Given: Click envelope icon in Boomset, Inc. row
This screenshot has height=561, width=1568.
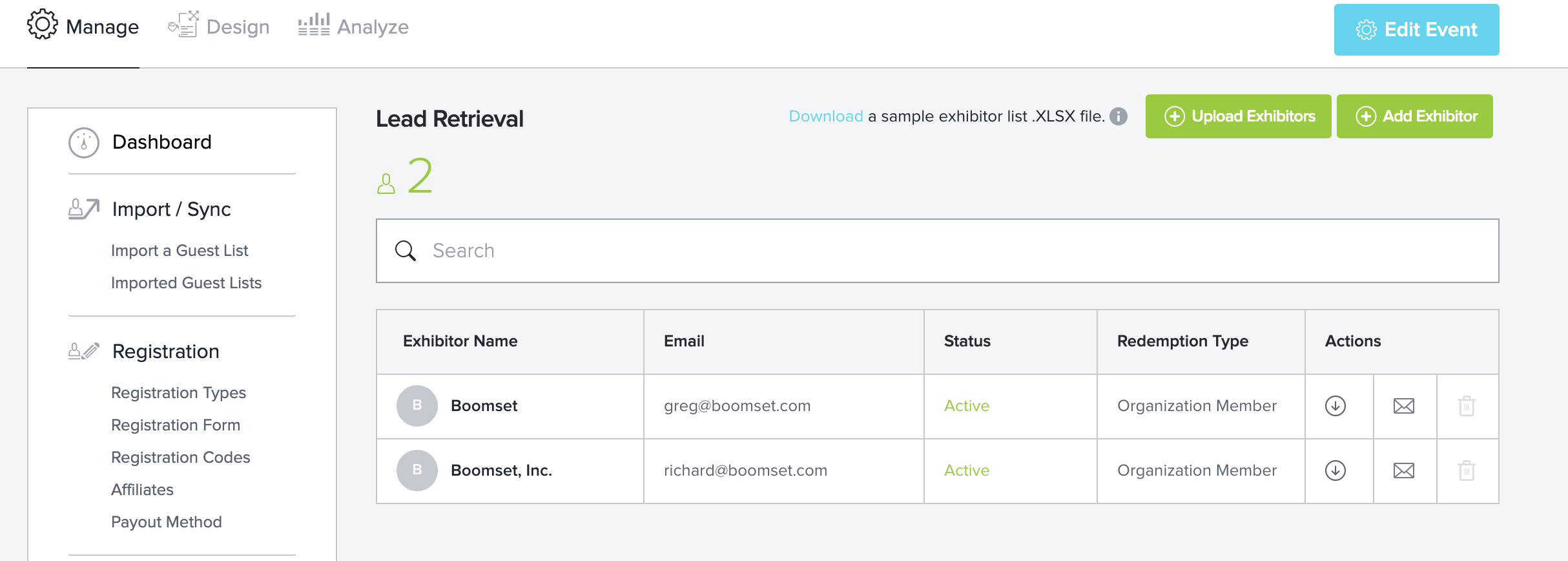Looking at the screenshot, I should (1404, 471).
